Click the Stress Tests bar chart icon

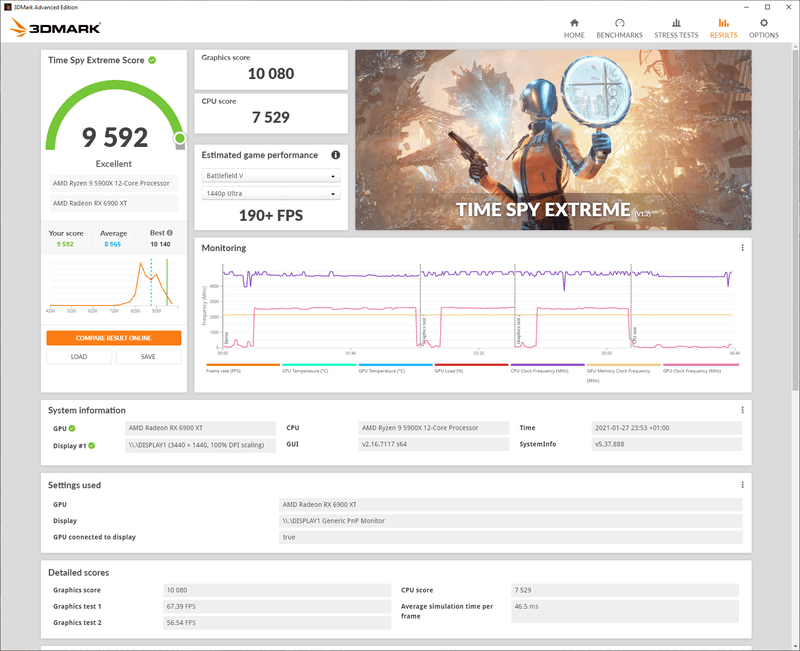(x=676, y=23)
